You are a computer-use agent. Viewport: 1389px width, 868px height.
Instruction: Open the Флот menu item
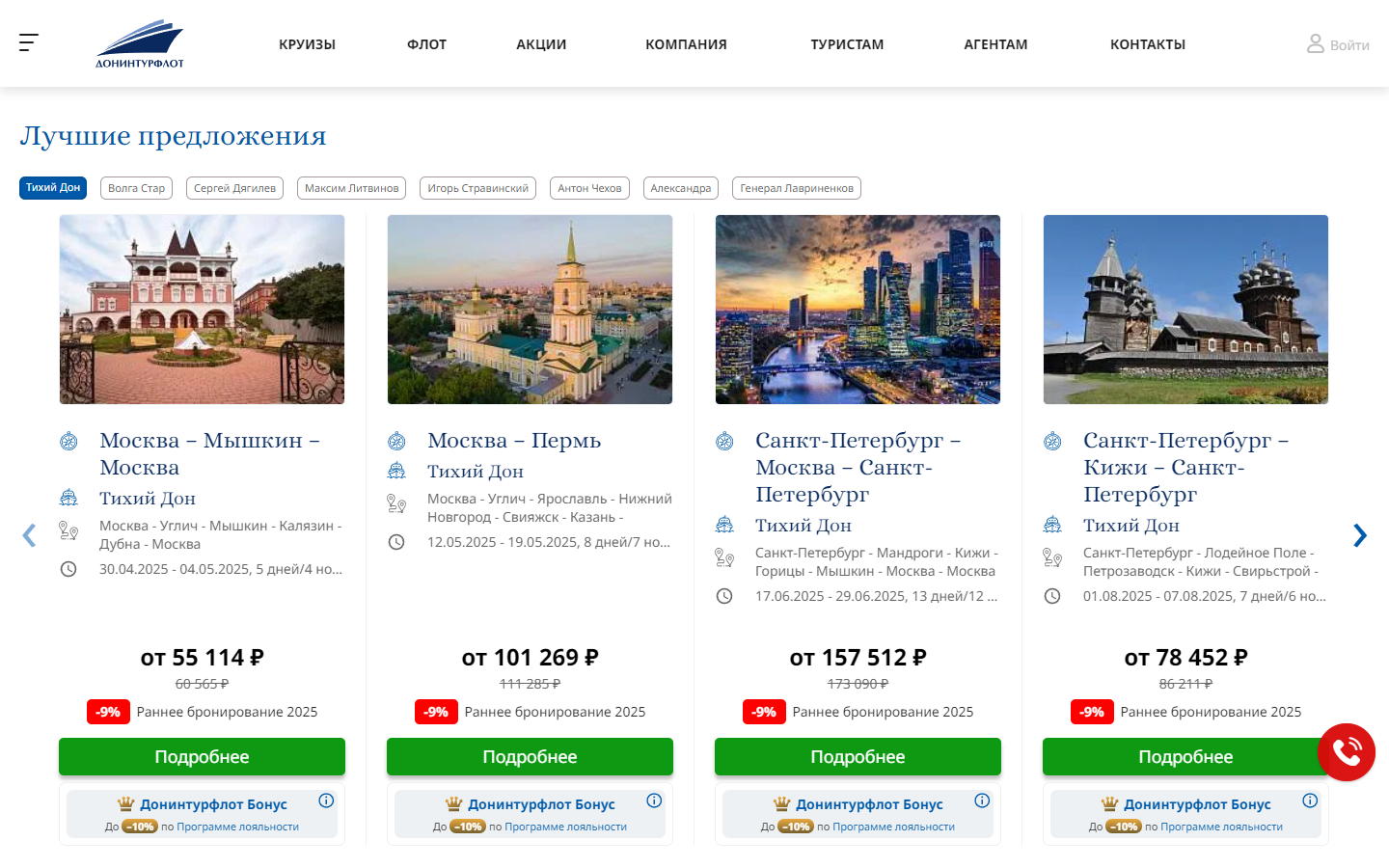click(x=426, y=44)
